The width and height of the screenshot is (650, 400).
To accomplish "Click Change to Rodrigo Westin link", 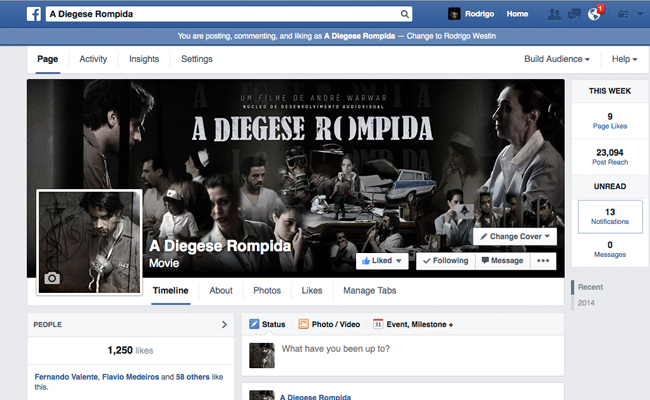I will [x=451, y=36].
